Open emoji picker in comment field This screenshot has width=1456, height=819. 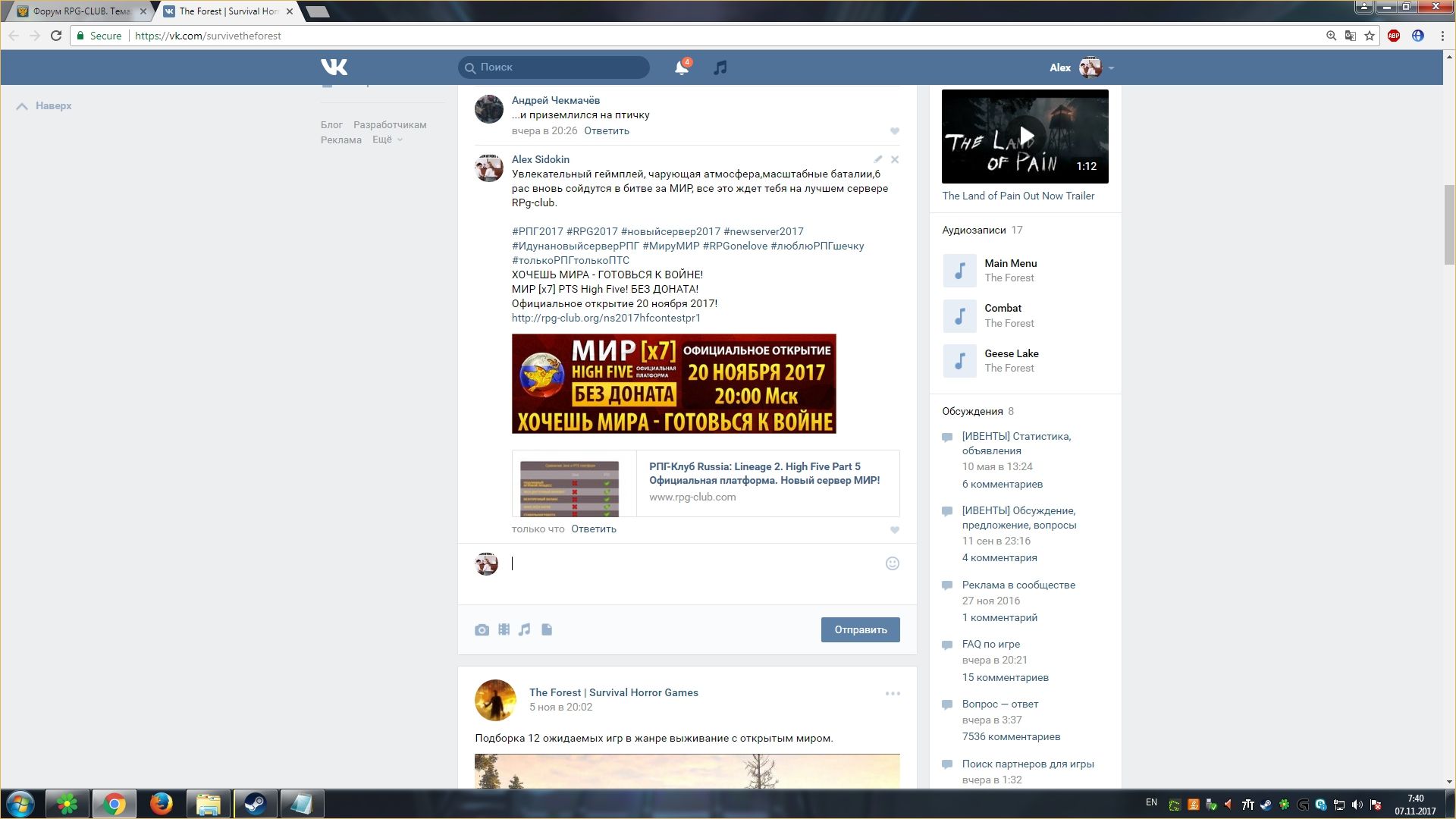coord(892,563)
